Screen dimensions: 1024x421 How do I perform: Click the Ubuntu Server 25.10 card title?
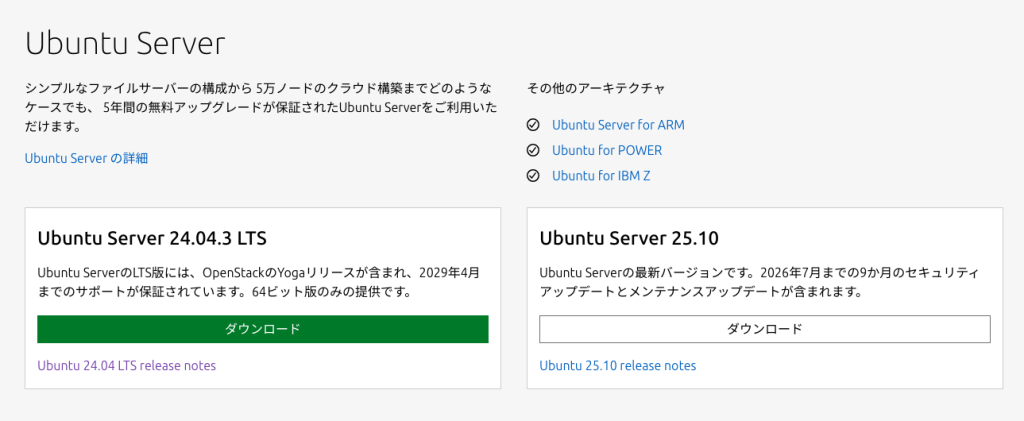629,238
